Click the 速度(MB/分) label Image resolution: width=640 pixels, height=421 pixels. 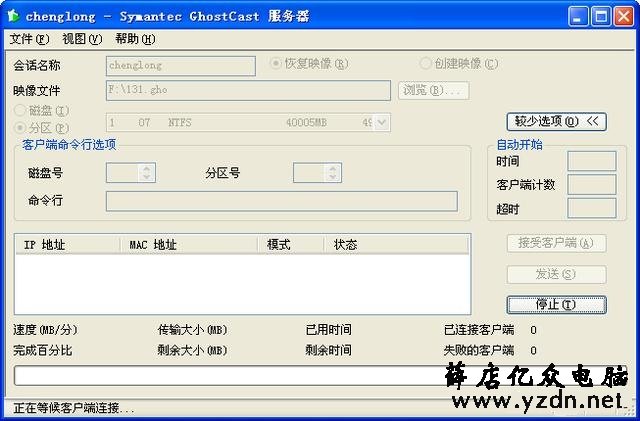point(45,330)
